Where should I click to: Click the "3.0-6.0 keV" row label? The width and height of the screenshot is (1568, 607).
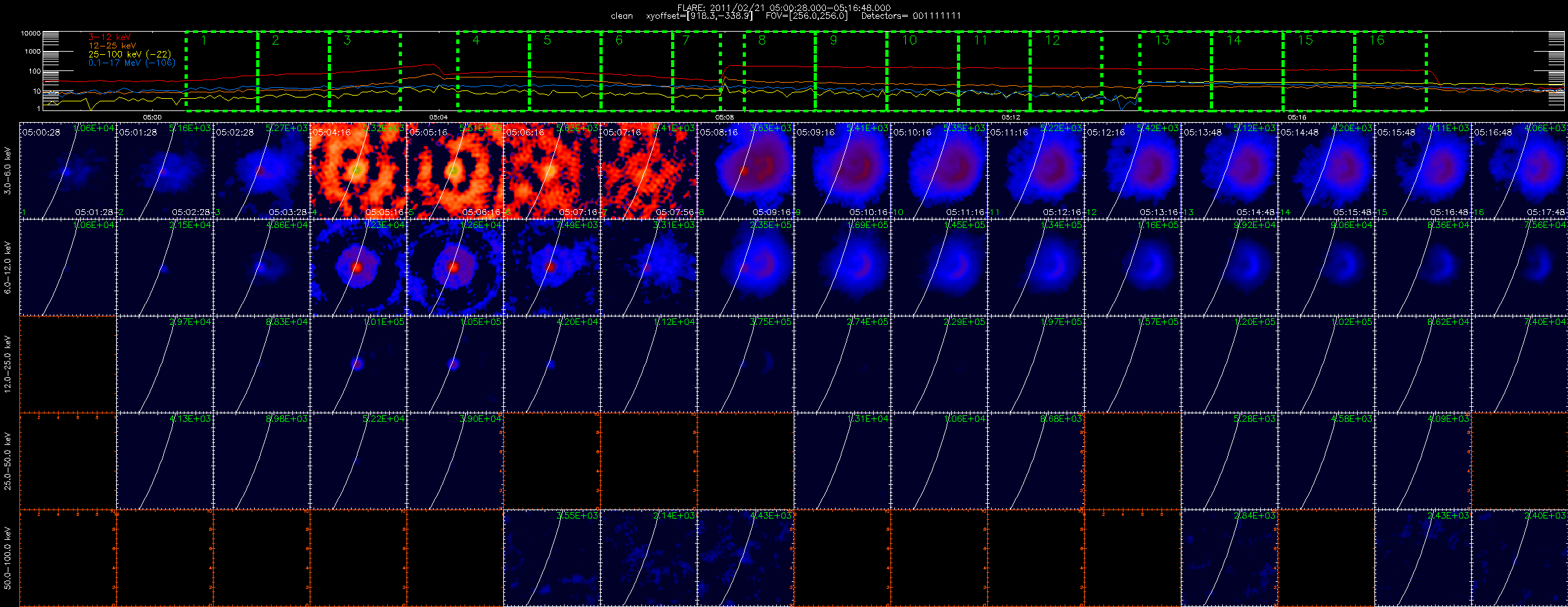(x=8, y=170)
